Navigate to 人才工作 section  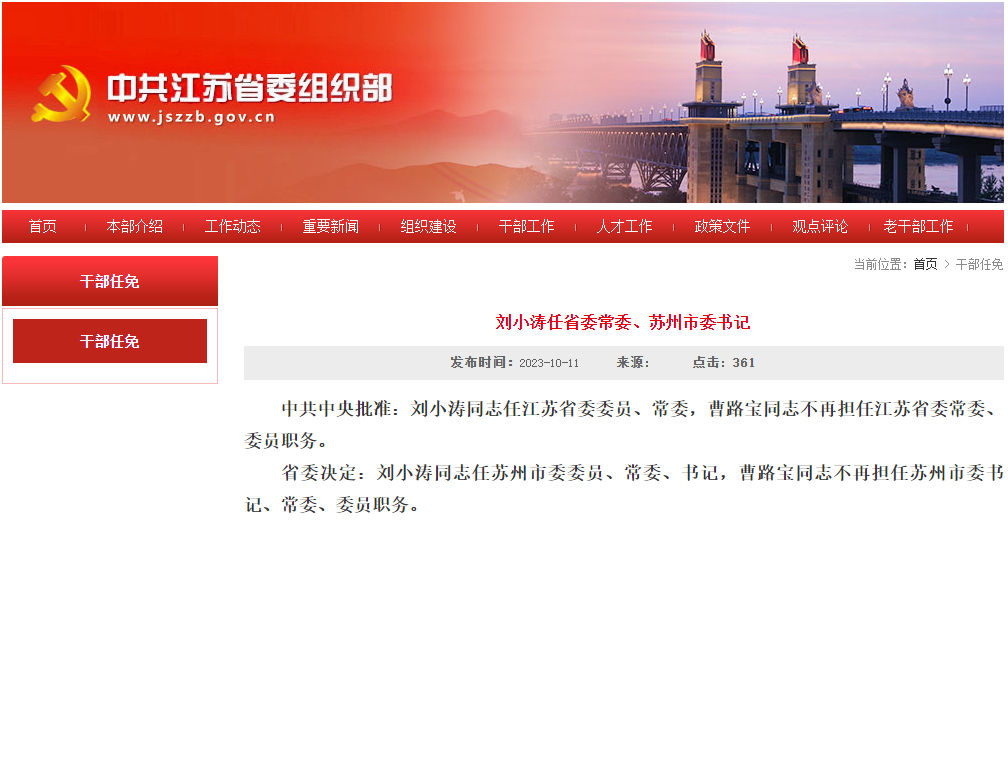624,226
